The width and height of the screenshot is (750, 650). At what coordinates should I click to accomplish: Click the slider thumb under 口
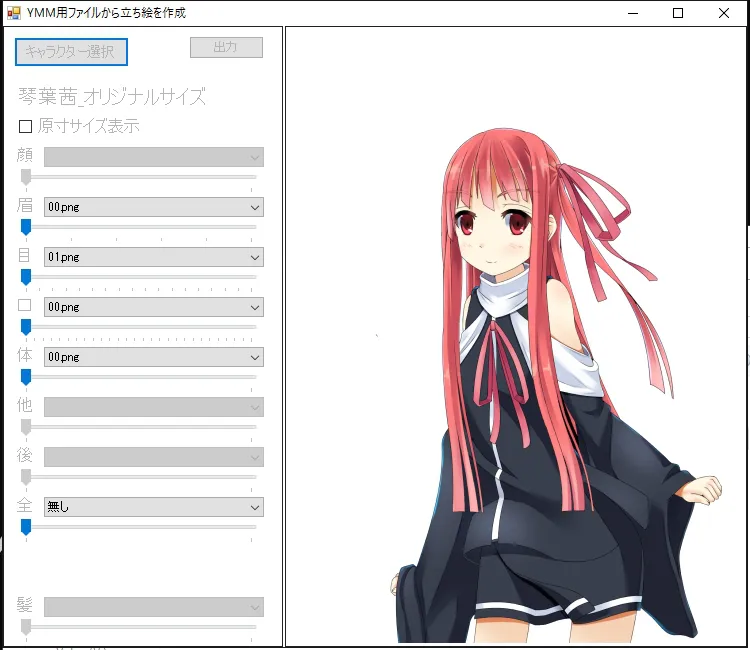(26, 327)
